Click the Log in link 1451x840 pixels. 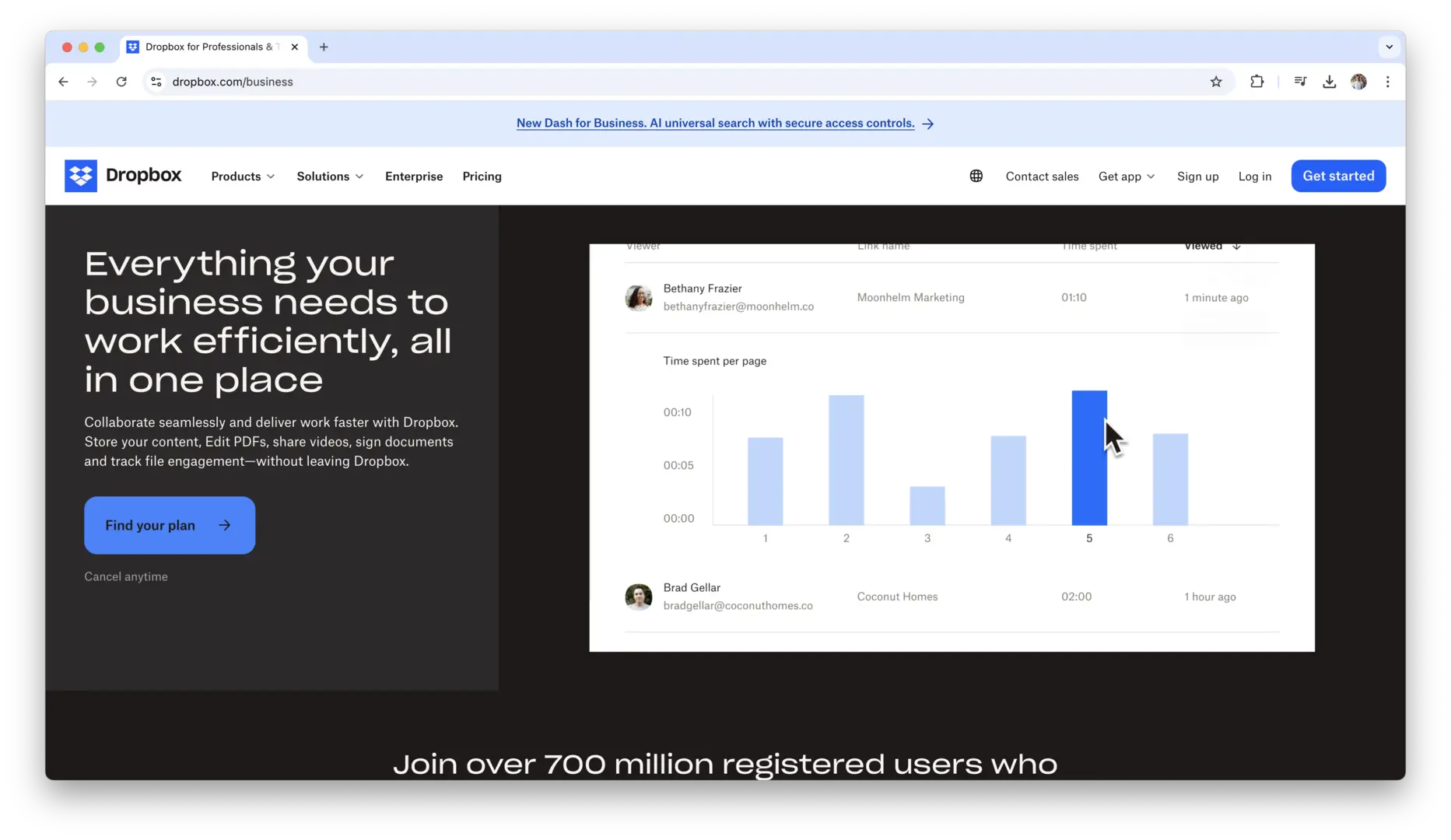(1254, 177)
